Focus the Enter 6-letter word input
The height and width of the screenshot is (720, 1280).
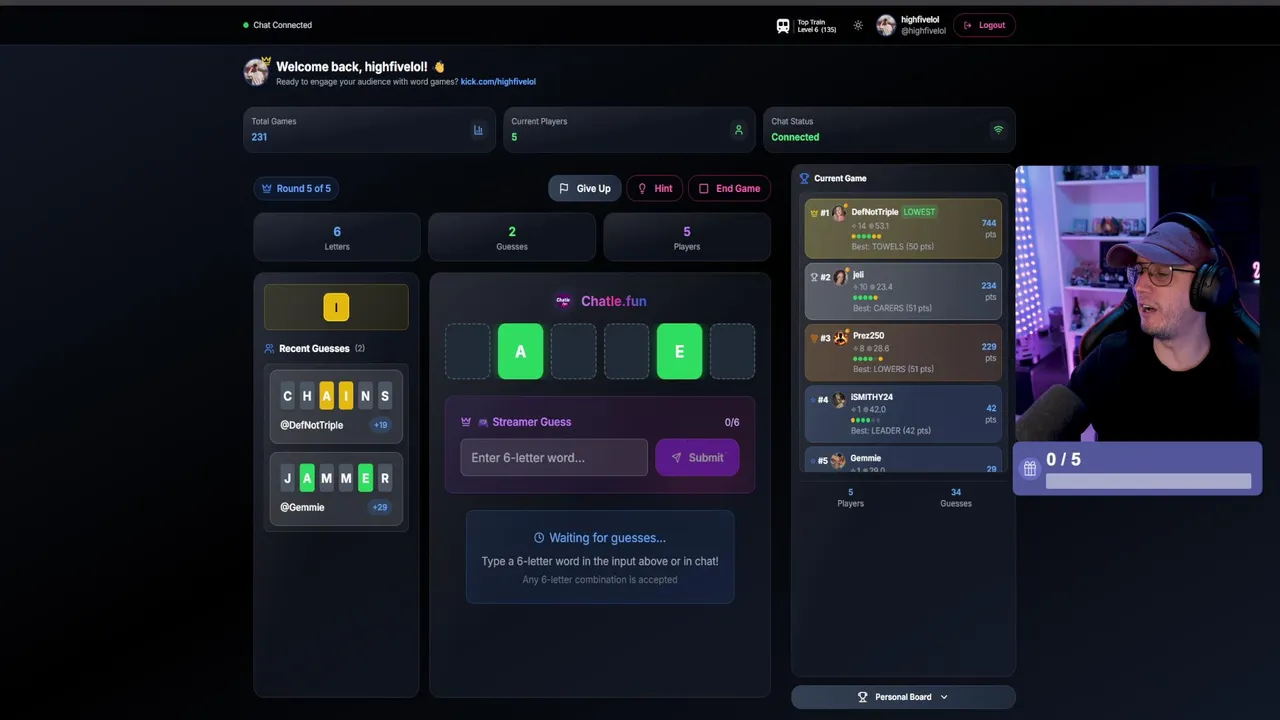(554, 457)
